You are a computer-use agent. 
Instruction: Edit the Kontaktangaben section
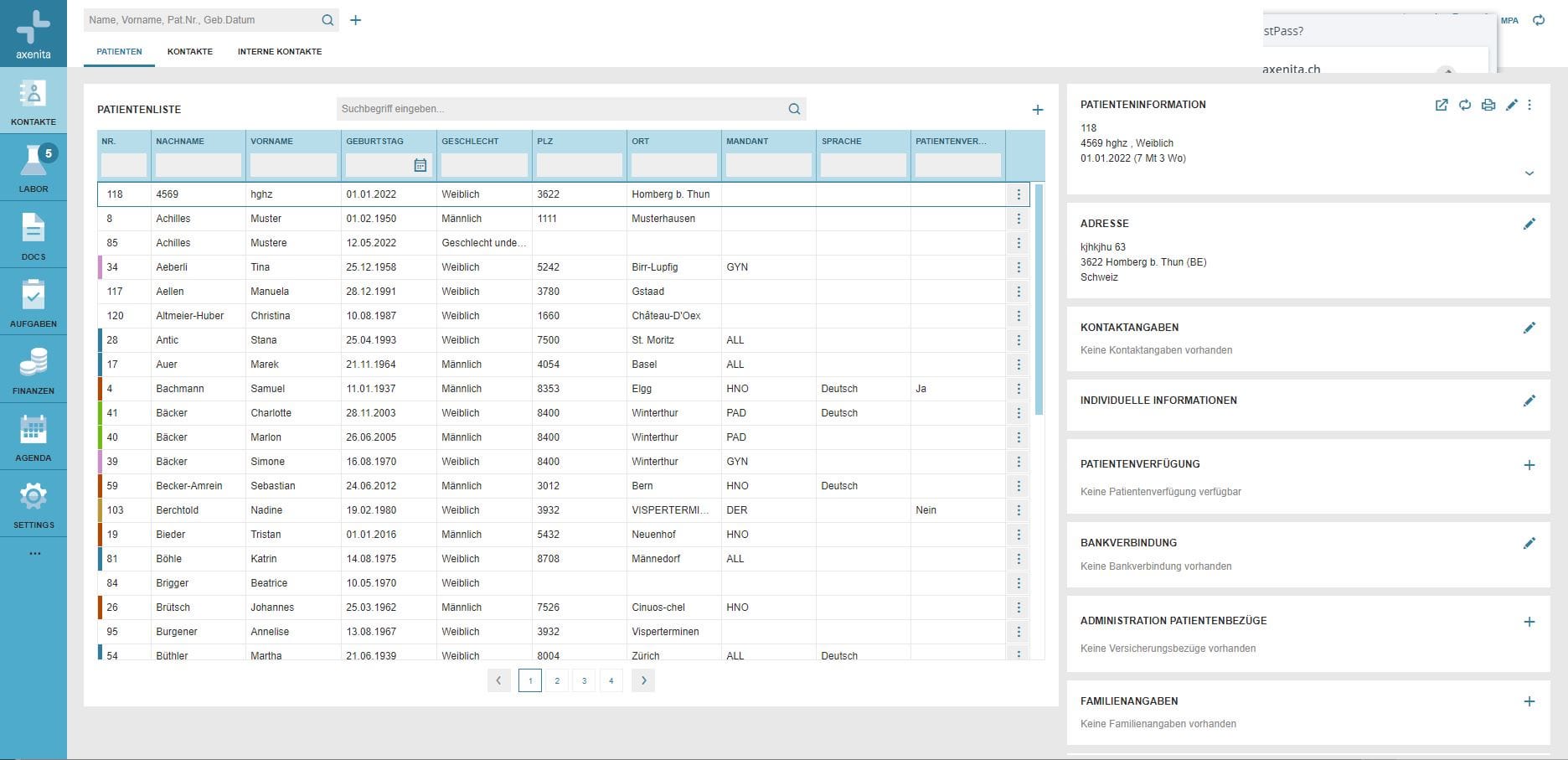1529,328
